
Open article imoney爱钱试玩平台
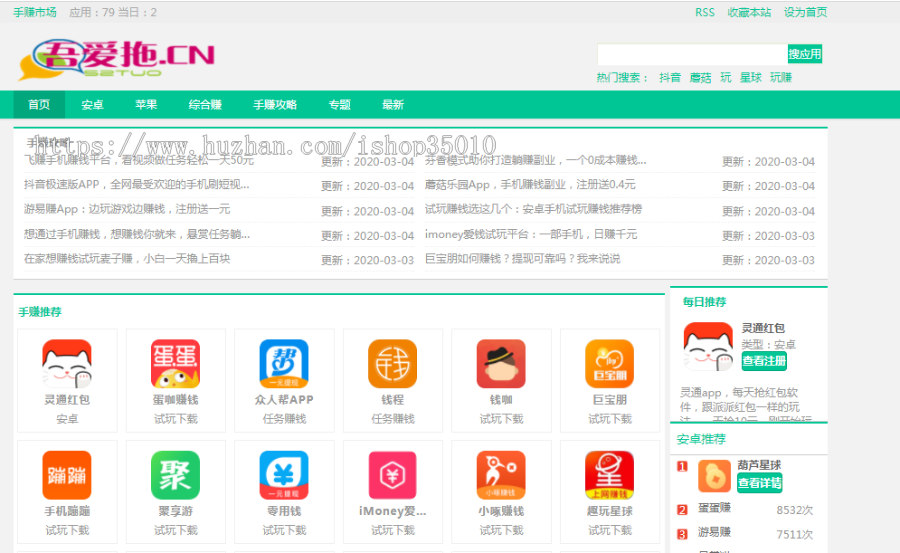531,234
